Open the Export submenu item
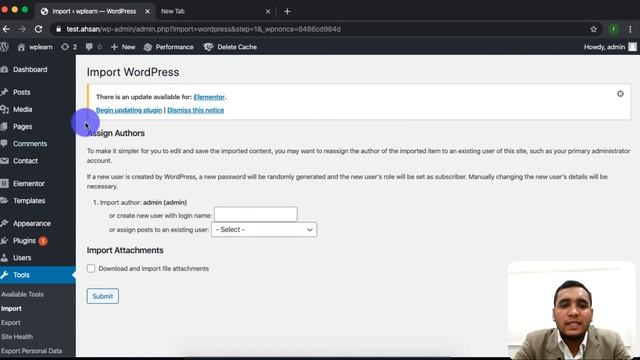This screenshot has height=360, width=640. tap(10, 322)
